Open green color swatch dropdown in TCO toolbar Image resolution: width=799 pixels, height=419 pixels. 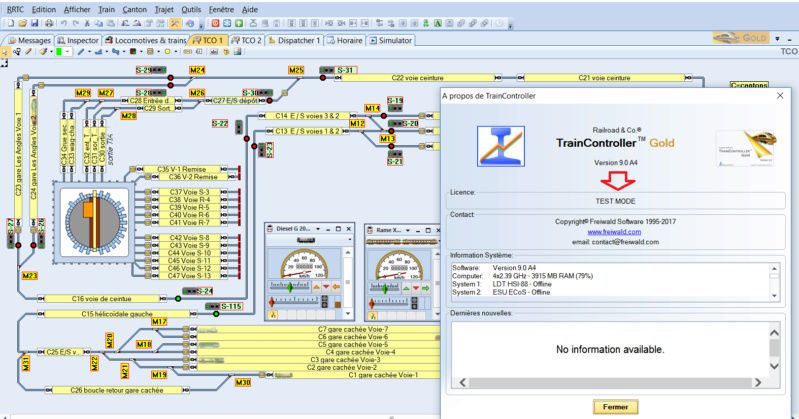[67, 51]
